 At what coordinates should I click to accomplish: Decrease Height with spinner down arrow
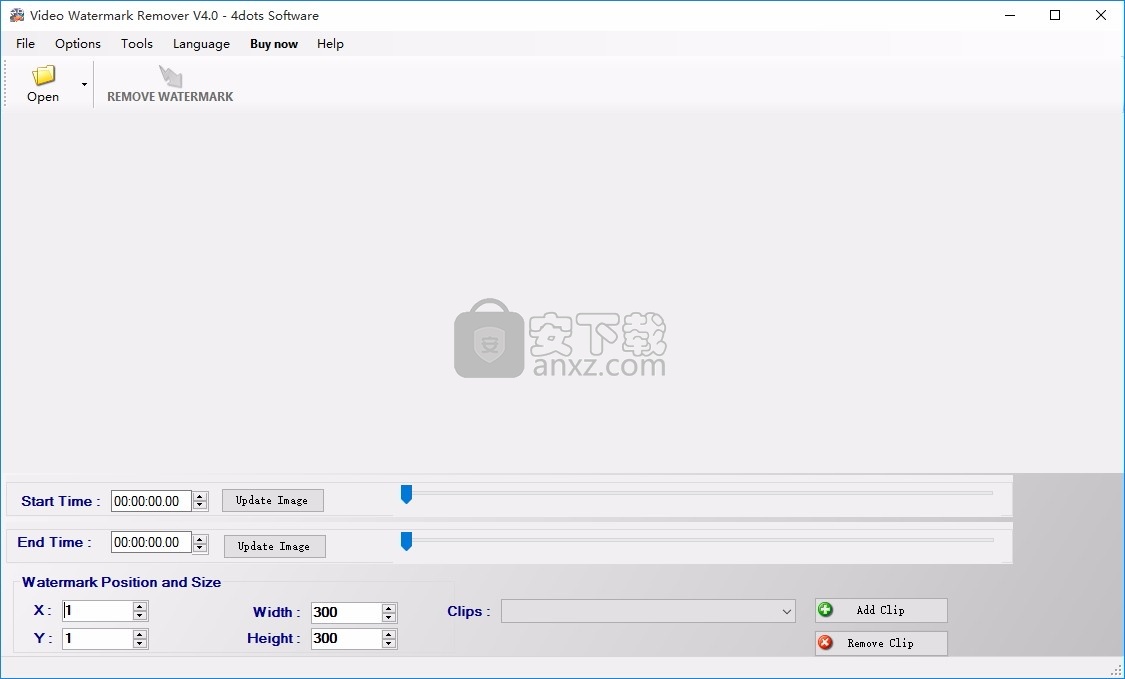(389, 644)
